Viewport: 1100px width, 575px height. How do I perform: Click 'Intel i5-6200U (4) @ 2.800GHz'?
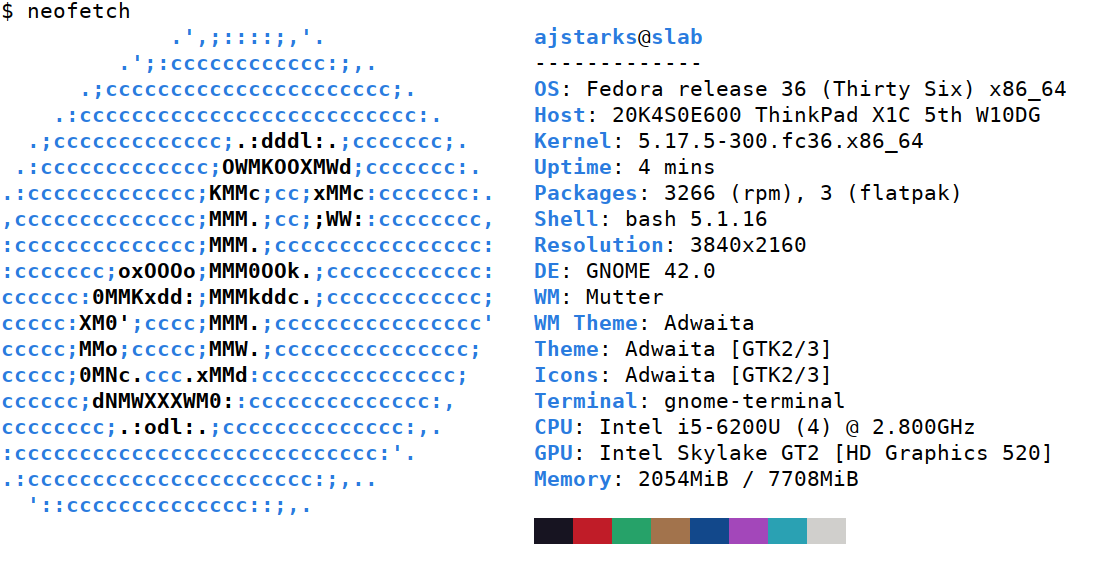(x=787, y=426)
